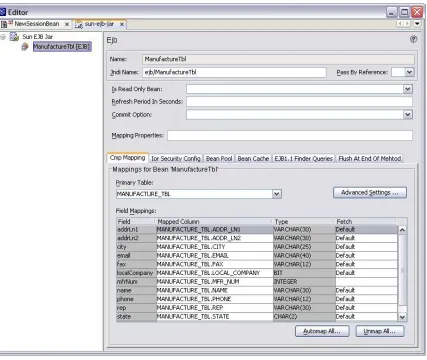This screenshot has height=360, width=427.
Task: Click the localCompany field cell
Action: (136, 273)
